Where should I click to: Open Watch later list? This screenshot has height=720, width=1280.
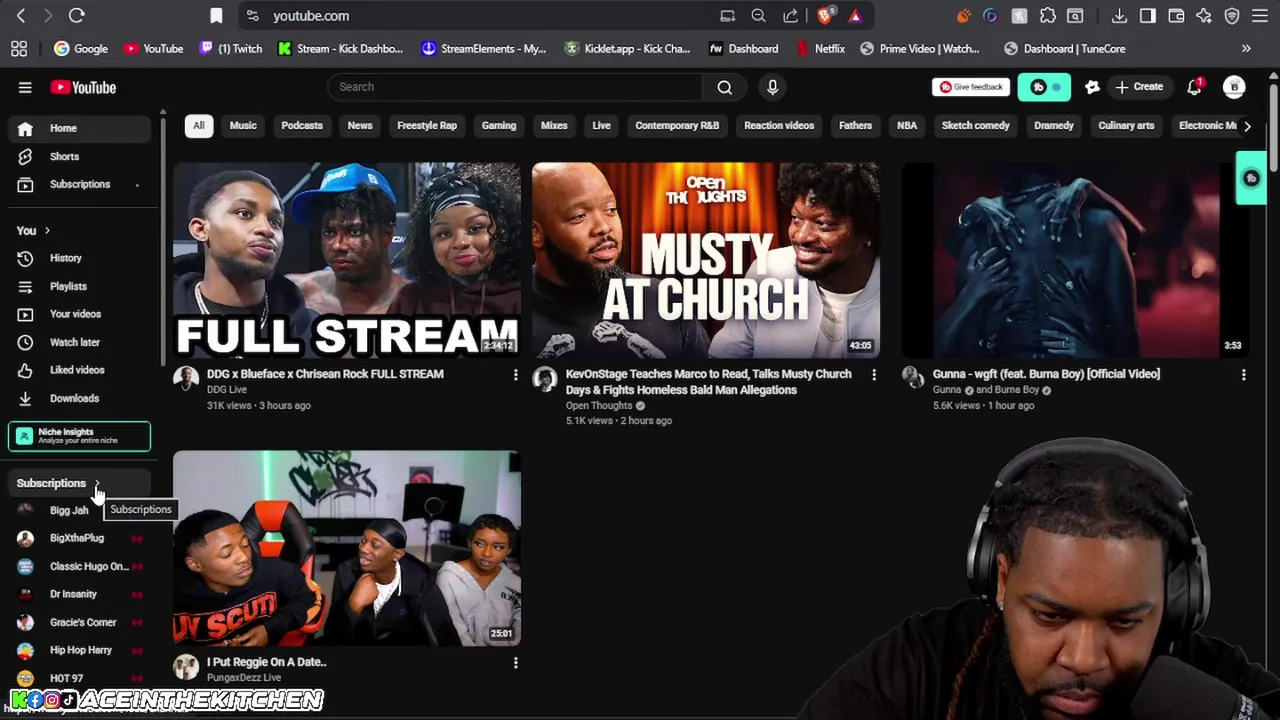point(80,342)
